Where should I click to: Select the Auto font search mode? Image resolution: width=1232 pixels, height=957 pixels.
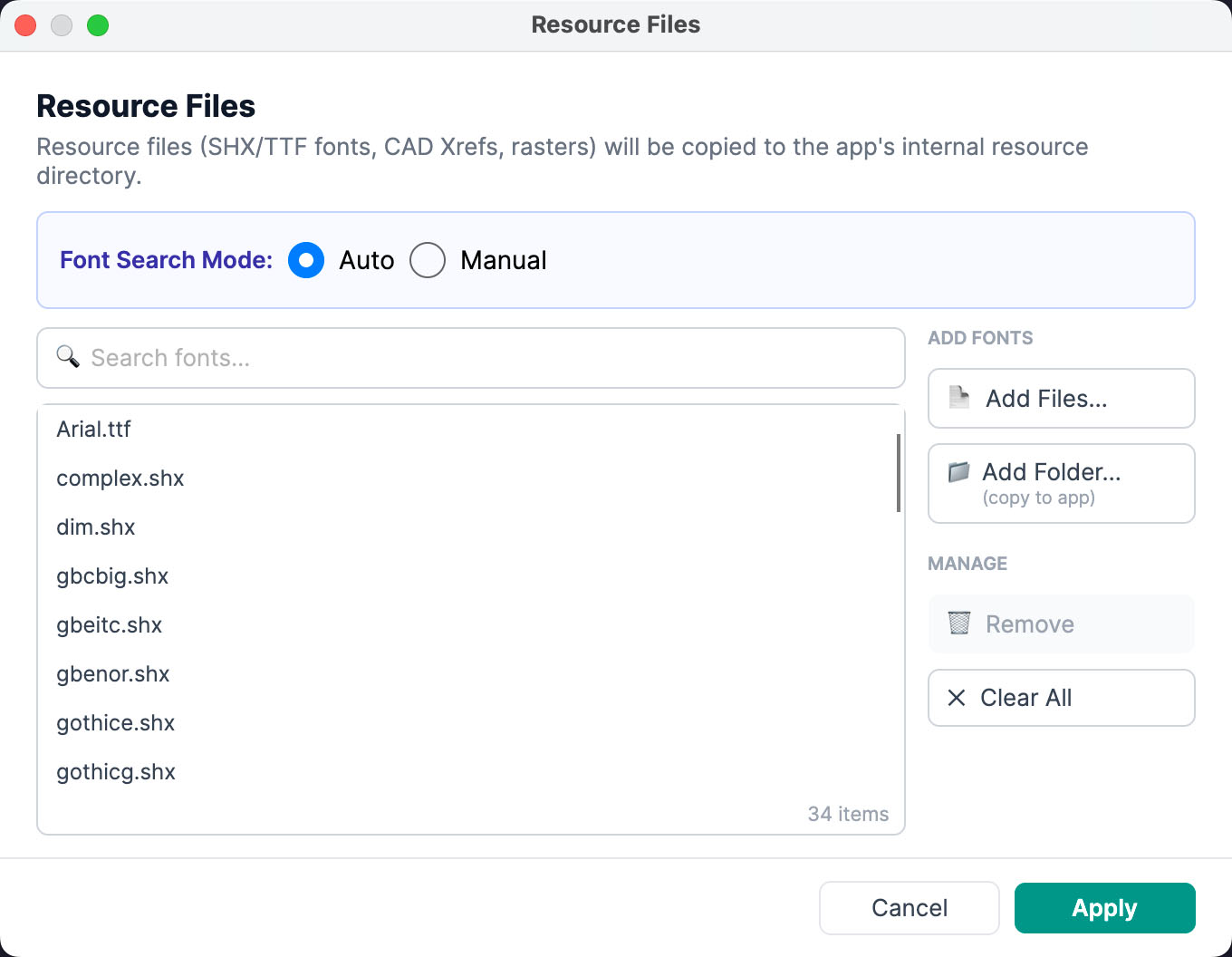click(x=306, y=260)
